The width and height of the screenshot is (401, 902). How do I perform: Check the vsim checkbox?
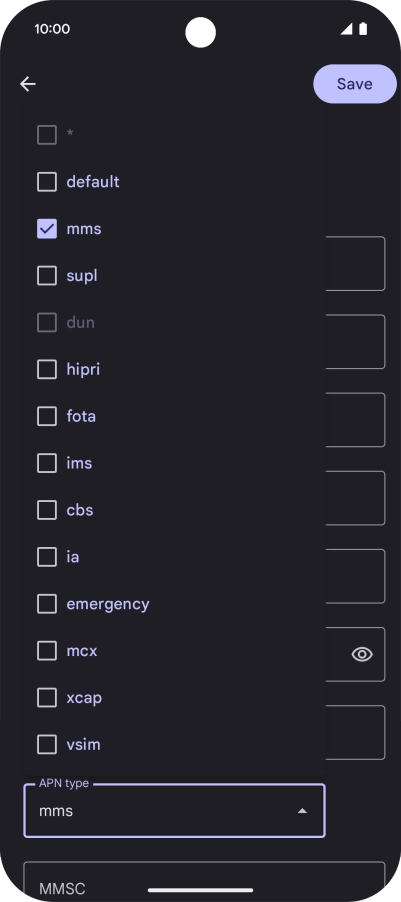(x=47, y=745)
